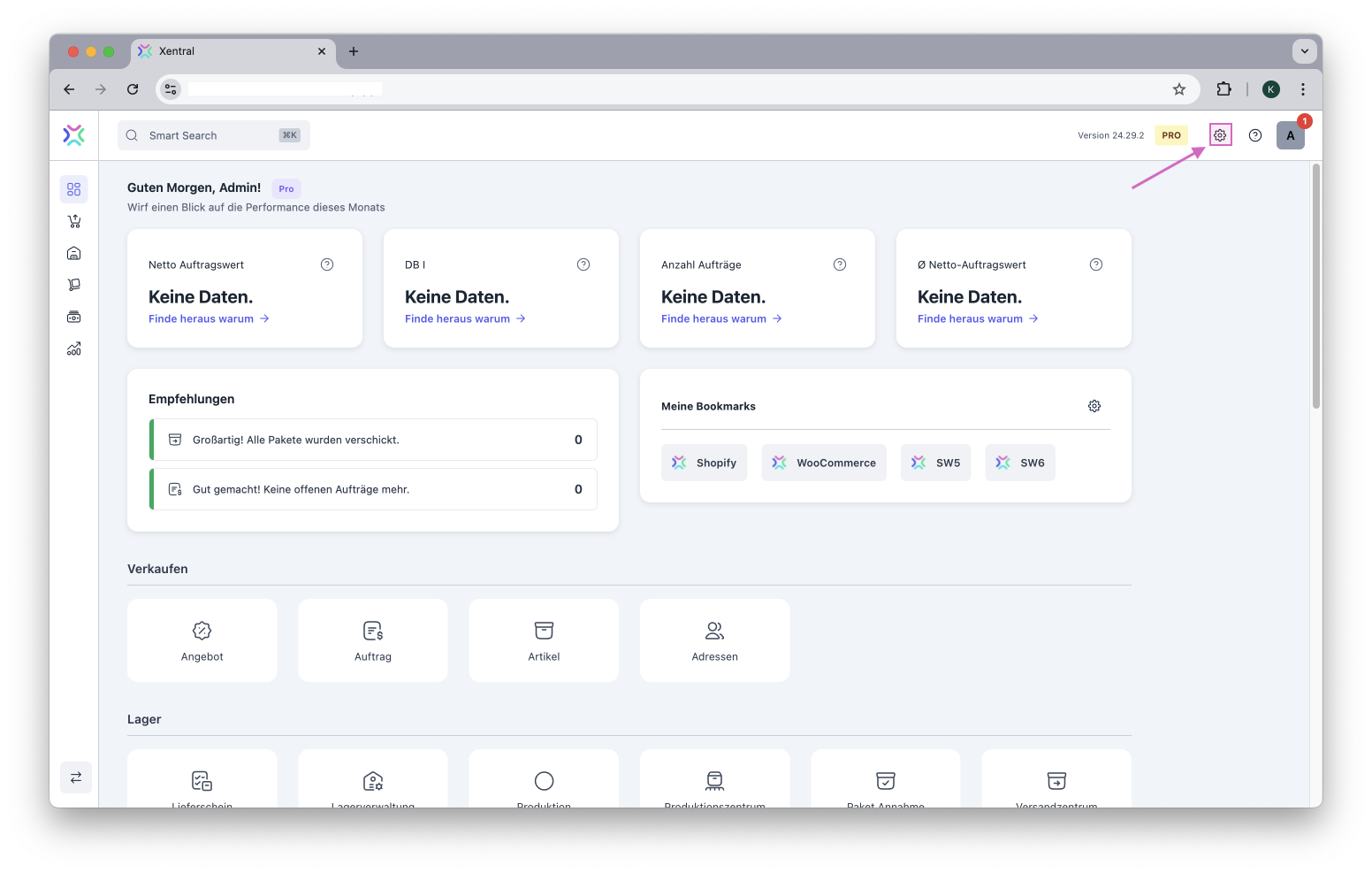Expand Chrome tab search dropdown arrow

[1304, 51]
